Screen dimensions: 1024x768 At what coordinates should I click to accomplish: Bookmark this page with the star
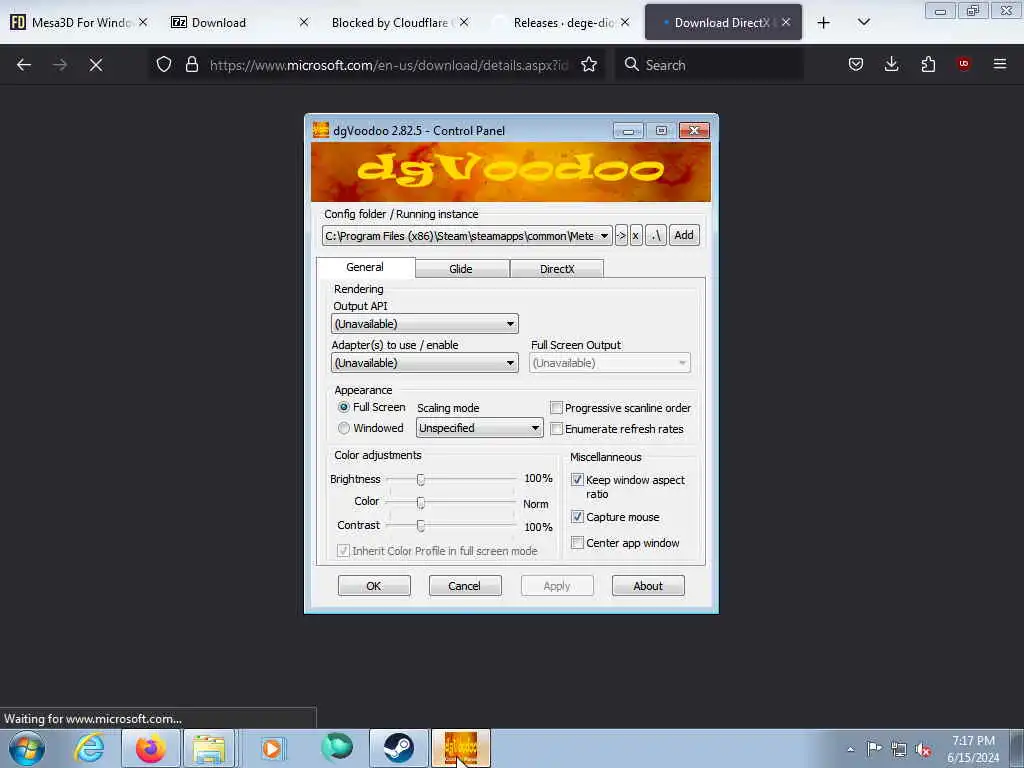589,64
